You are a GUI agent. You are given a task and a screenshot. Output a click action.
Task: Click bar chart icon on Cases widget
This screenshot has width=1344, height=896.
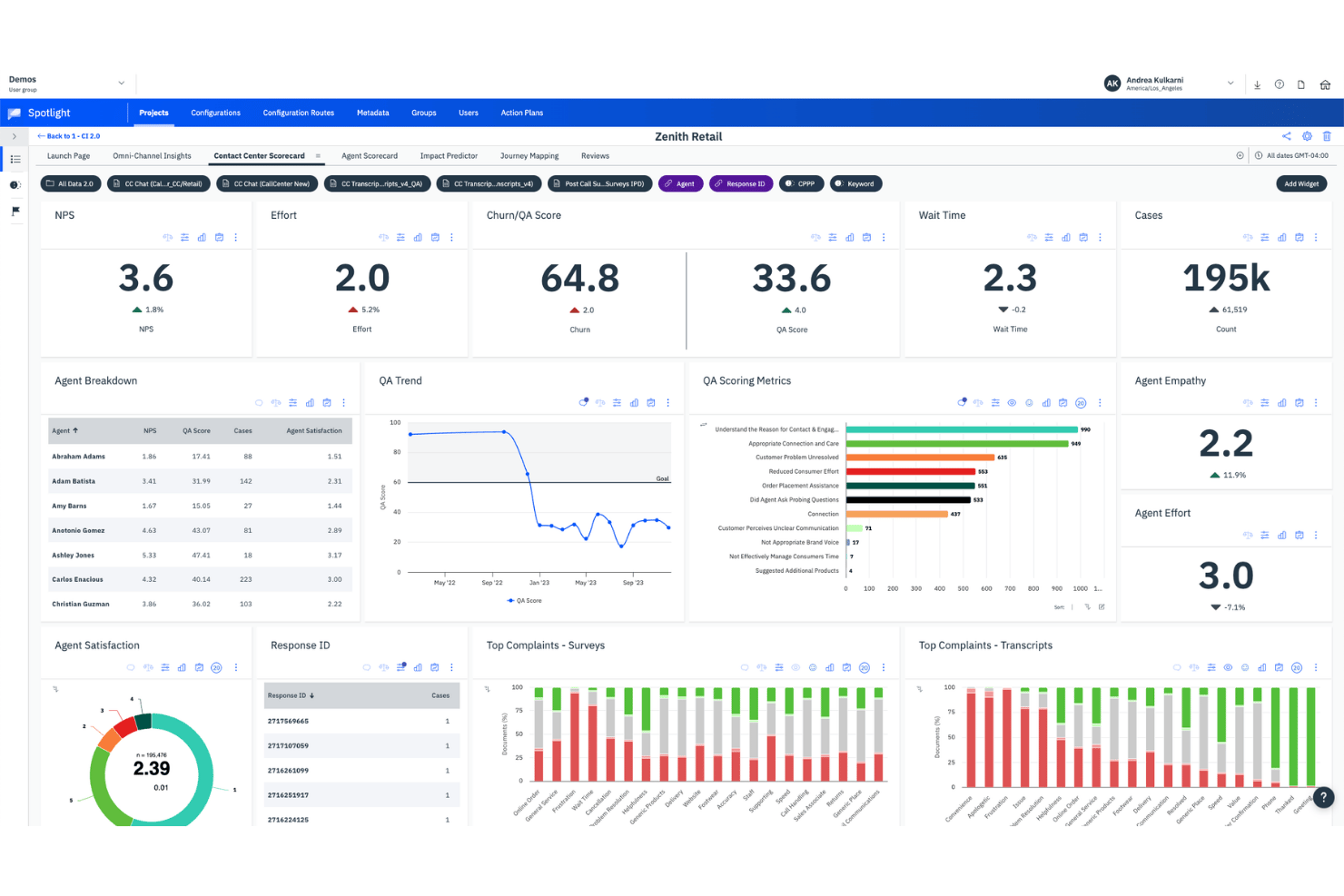[1281, 238]
